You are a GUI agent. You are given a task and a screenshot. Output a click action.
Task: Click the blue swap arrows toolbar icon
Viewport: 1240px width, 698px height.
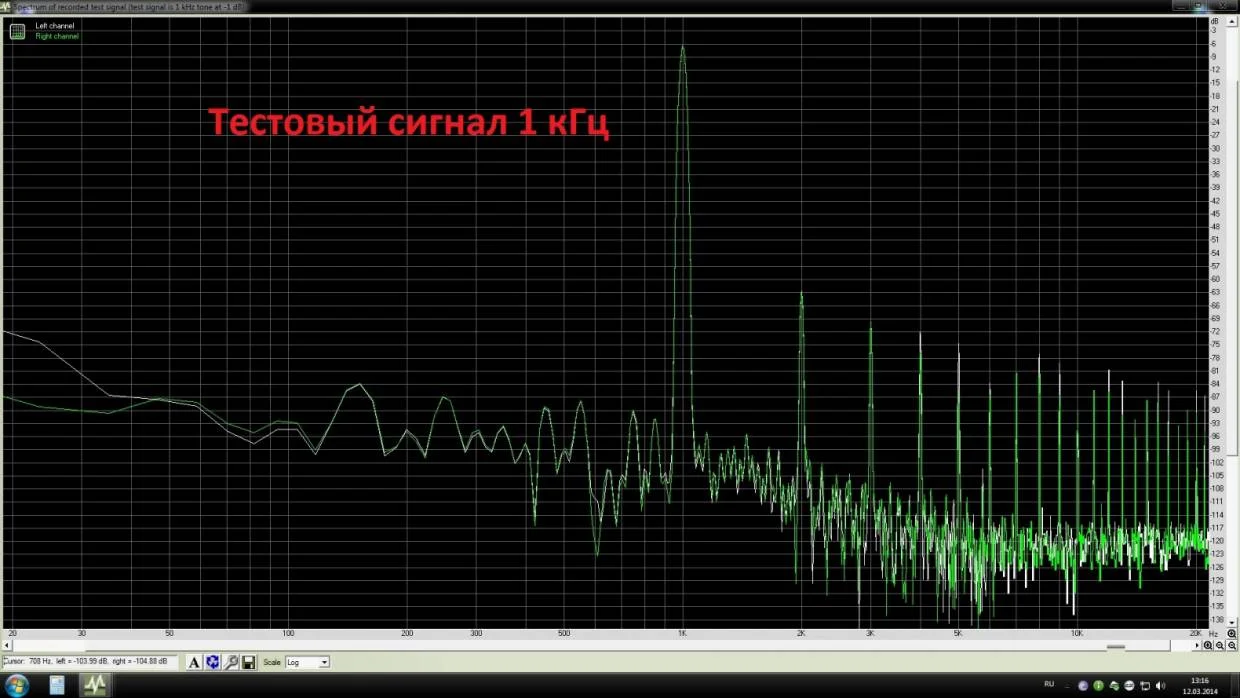point(213,662)
